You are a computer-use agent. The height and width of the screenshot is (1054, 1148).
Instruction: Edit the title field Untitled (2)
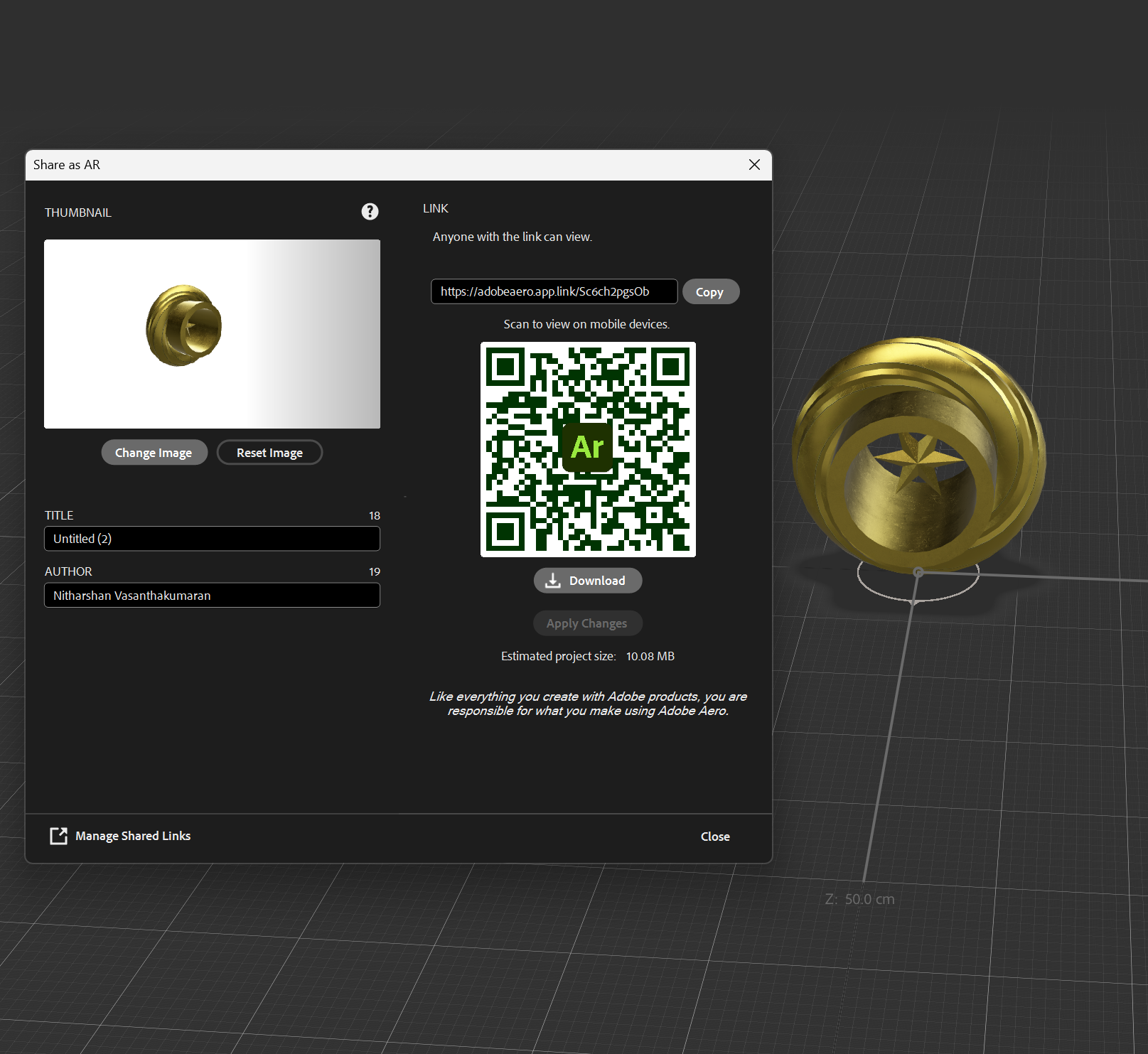pyautogui.click(x=212, y=538)
